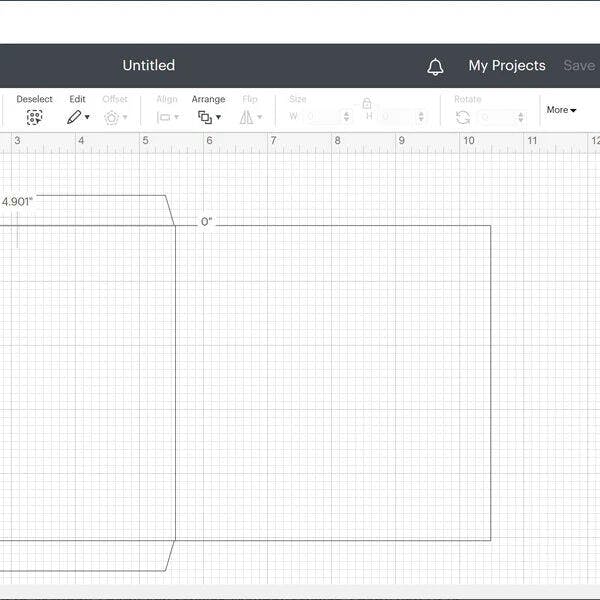Open My Projects

[x=507, y=66]
